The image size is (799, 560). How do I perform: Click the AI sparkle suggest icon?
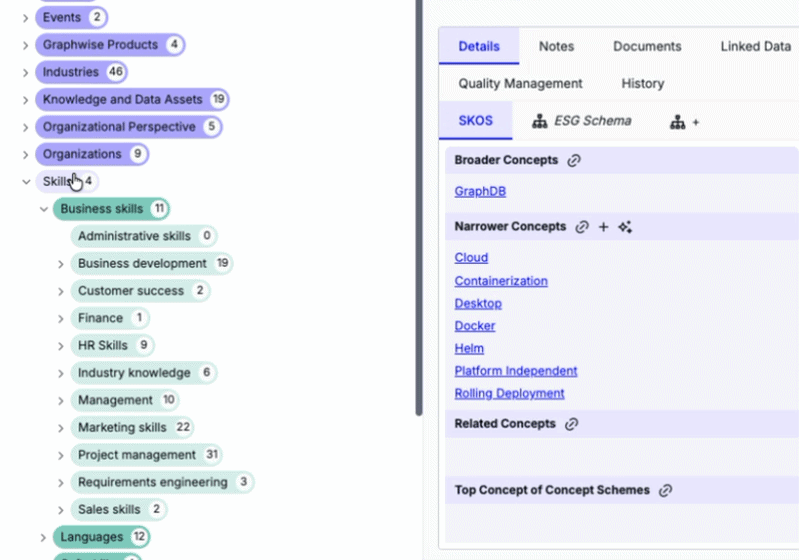pyautogui.click(x=625, y=227)
